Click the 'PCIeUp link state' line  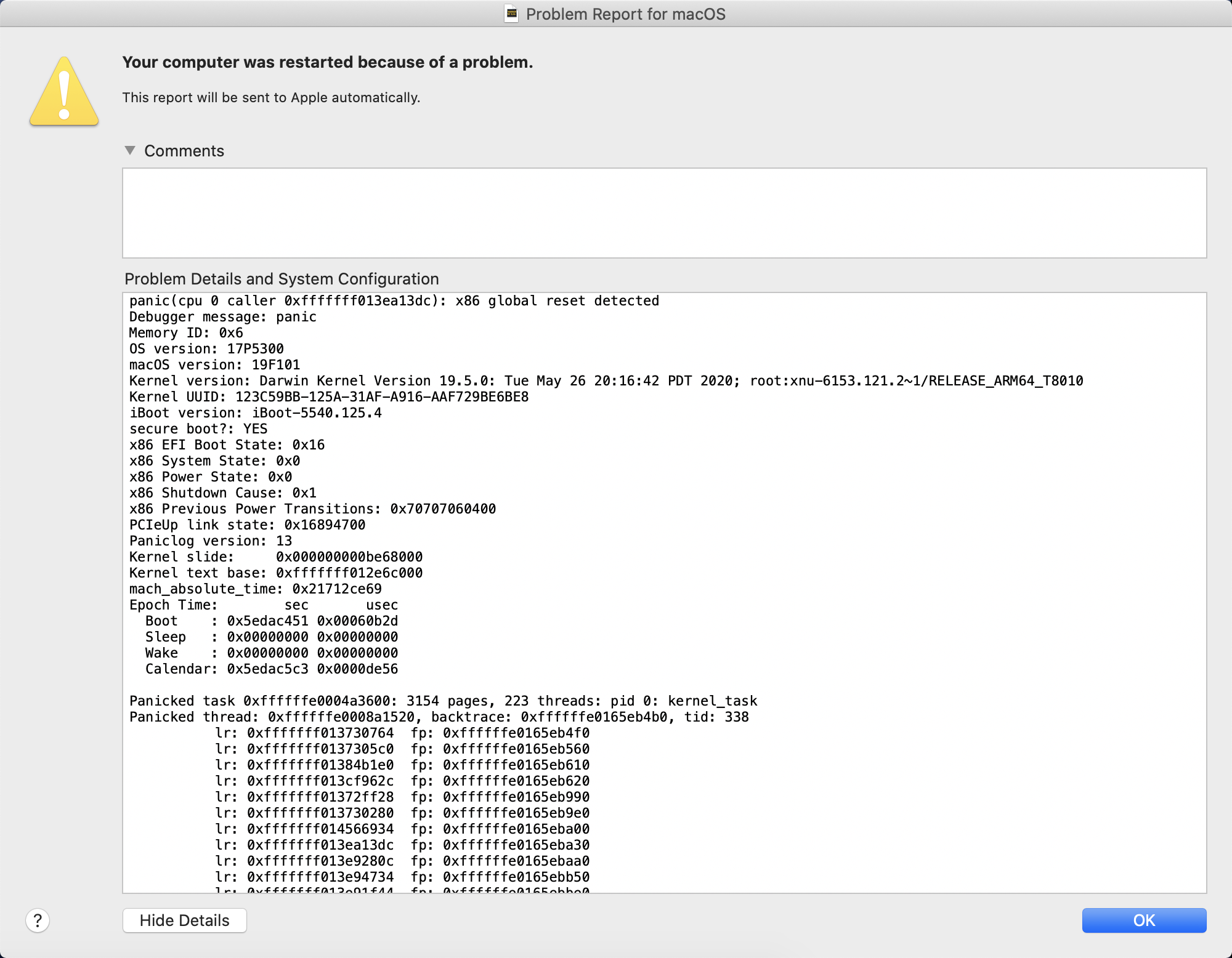[x=248, y=525]
